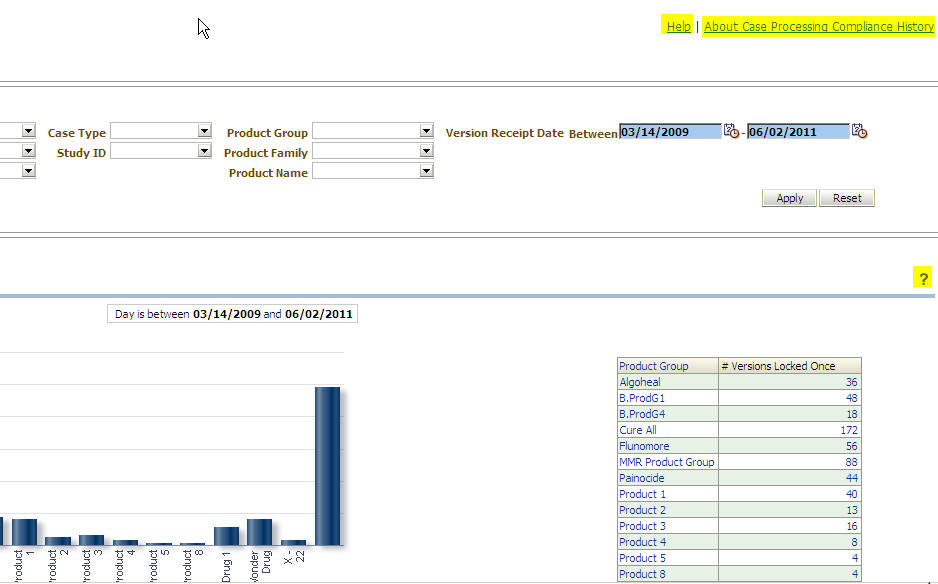Screen dimensions: 938x584
Task: Expand the Case Type dropdown
Action: 204,130
